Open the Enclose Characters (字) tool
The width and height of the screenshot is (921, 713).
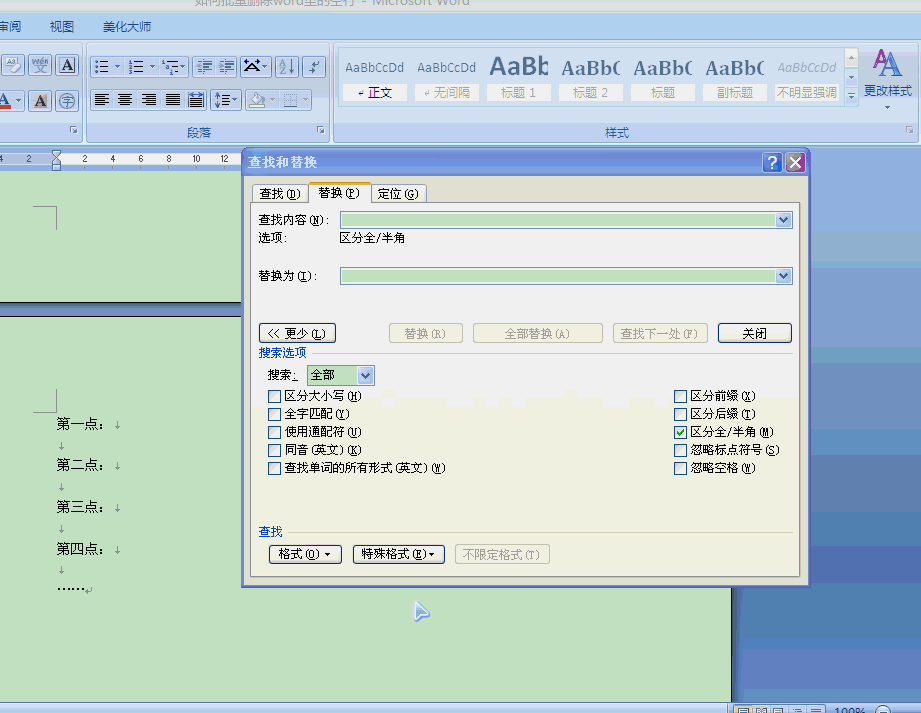[68, 100]
